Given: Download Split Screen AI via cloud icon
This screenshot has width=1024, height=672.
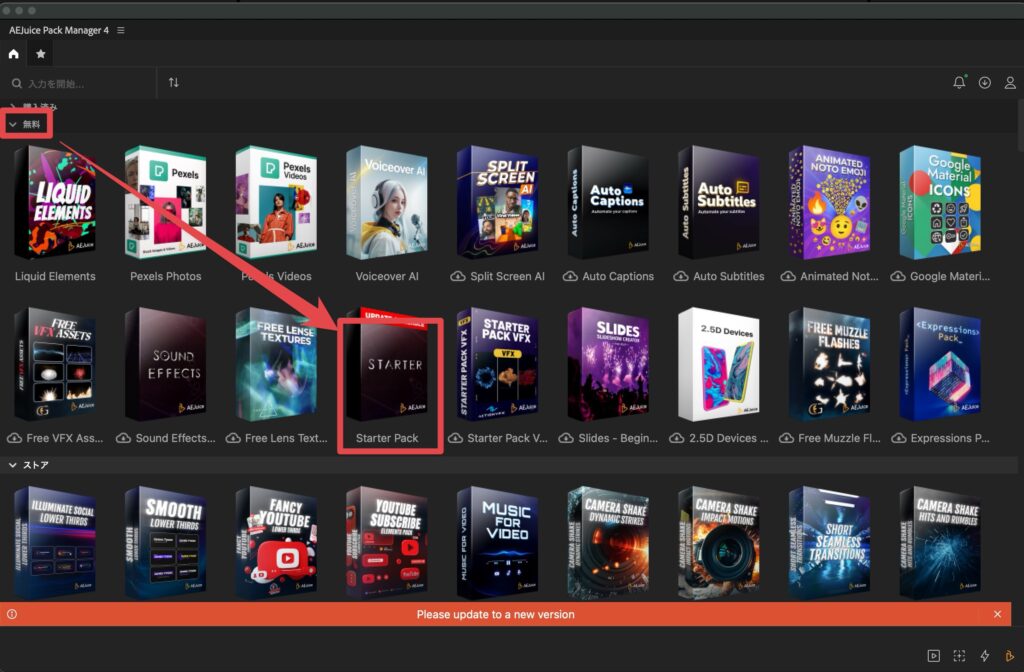Looking at the screenshot, I should click(458, 276).
